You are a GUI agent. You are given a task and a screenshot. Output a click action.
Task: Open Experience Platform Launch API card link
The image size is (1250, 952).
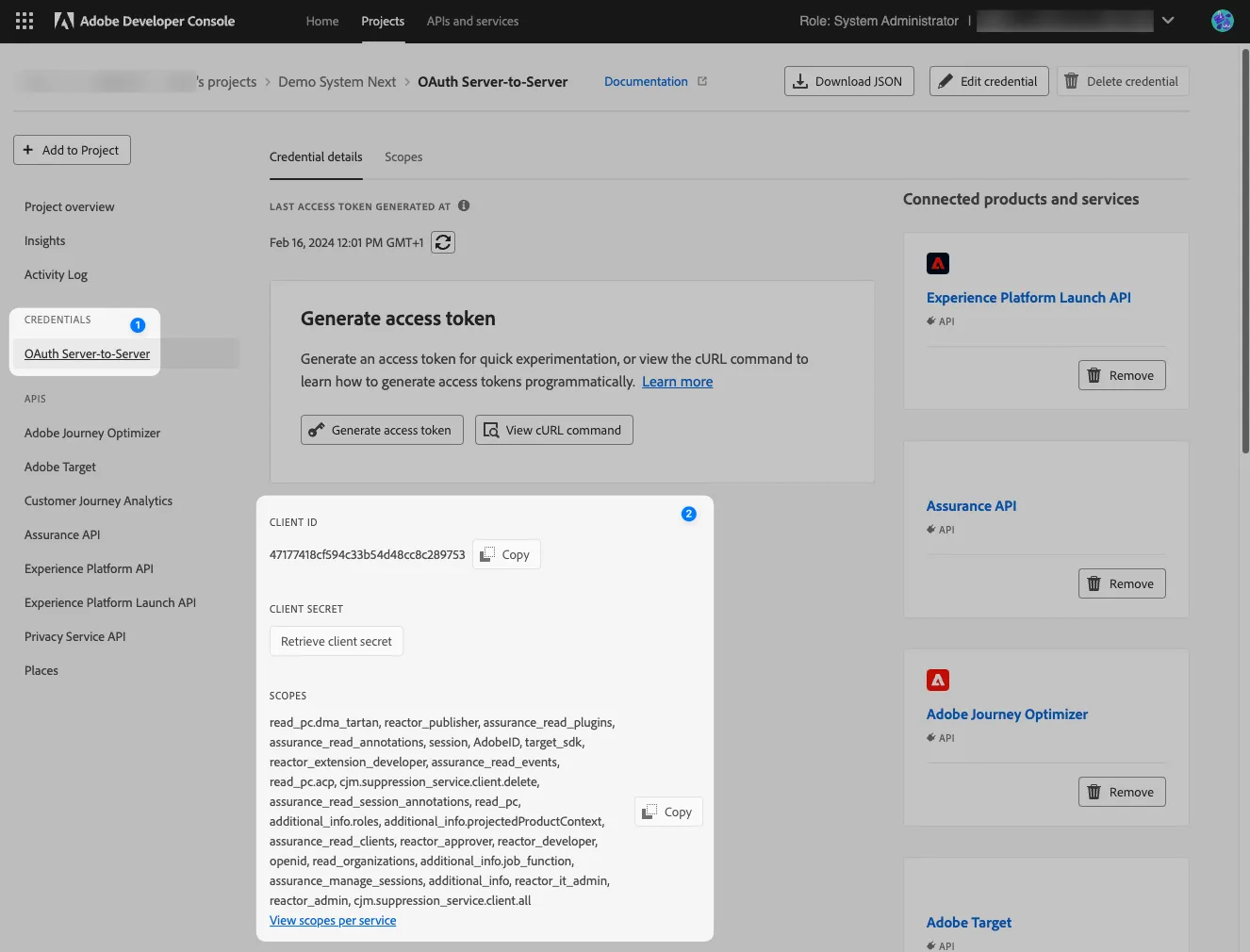pyautogui.click(x=1028, y=298)
